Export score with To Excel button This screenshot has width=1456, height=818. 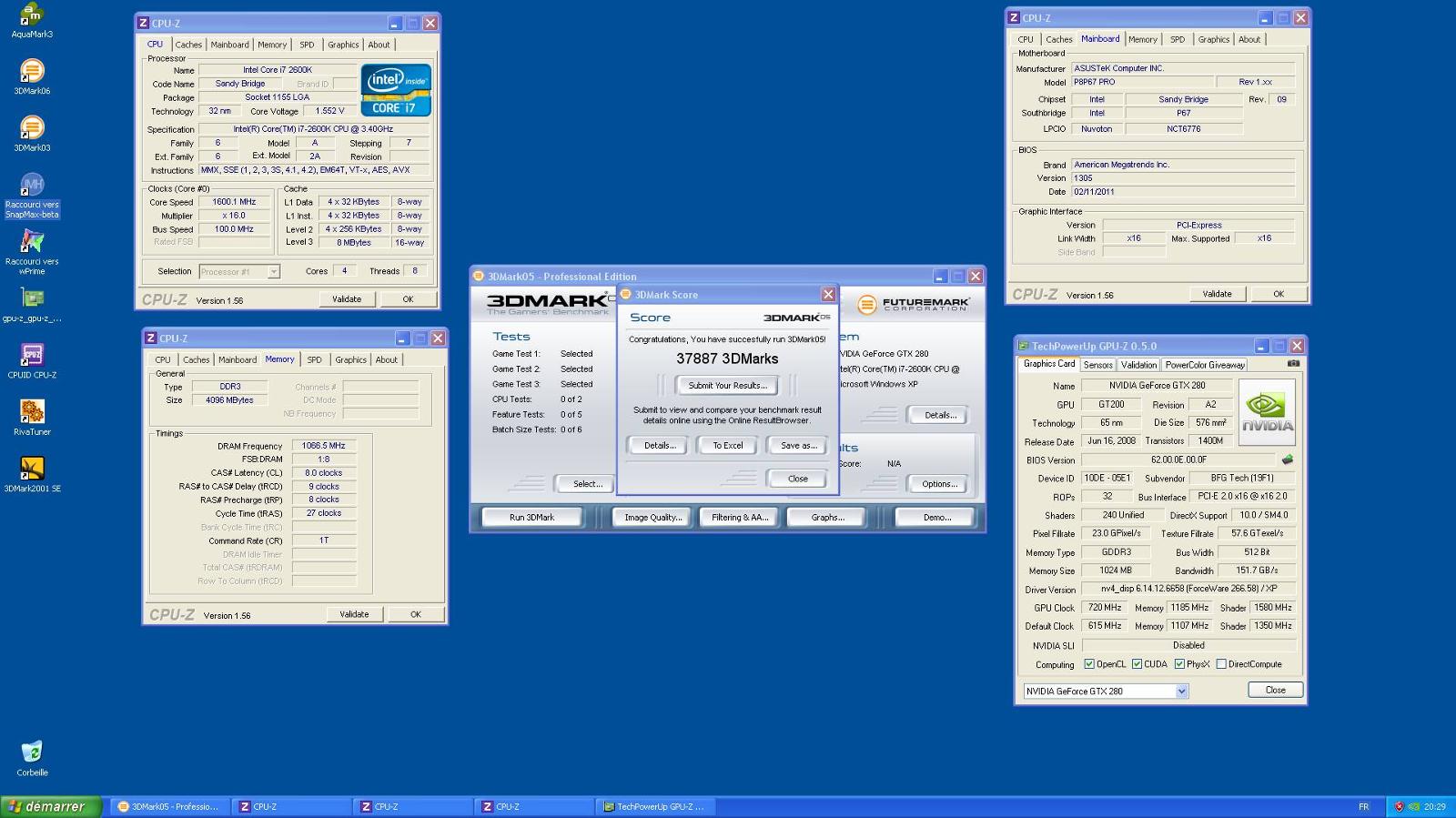pos(727,446)
